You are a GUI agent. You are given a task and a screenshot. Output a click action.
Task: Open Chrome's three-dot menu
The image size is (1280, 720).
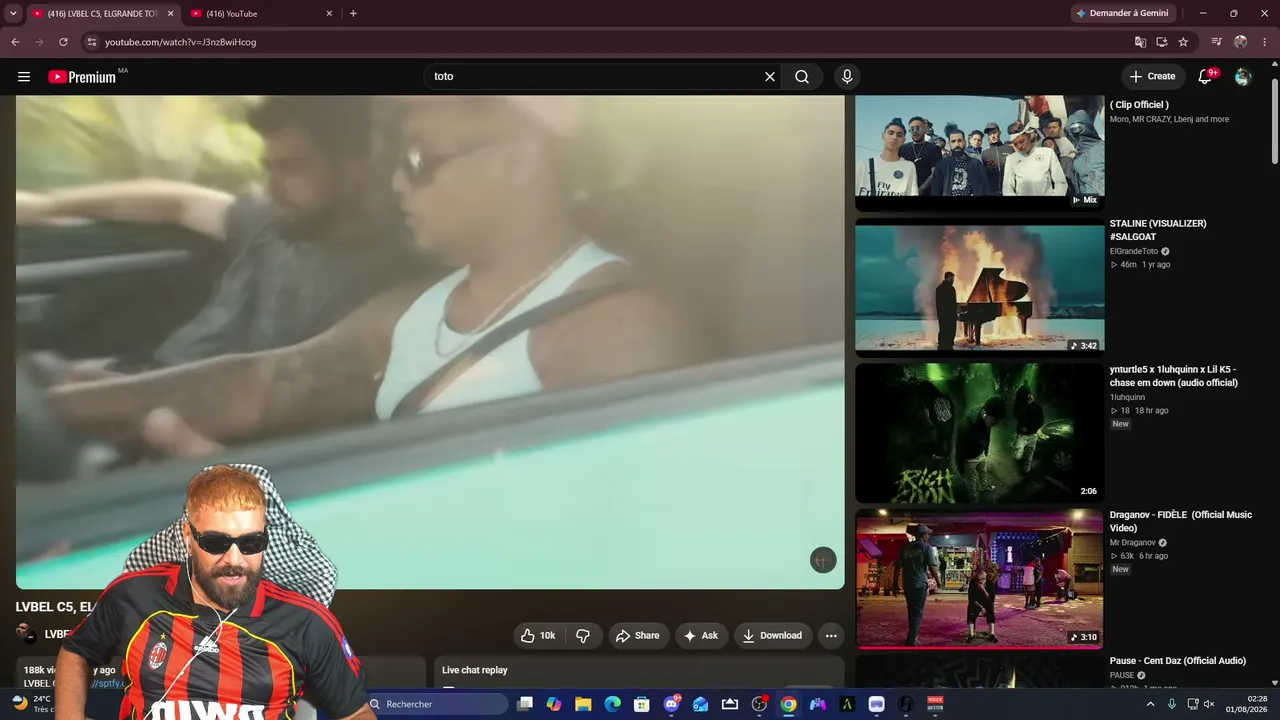[1265, 42]
